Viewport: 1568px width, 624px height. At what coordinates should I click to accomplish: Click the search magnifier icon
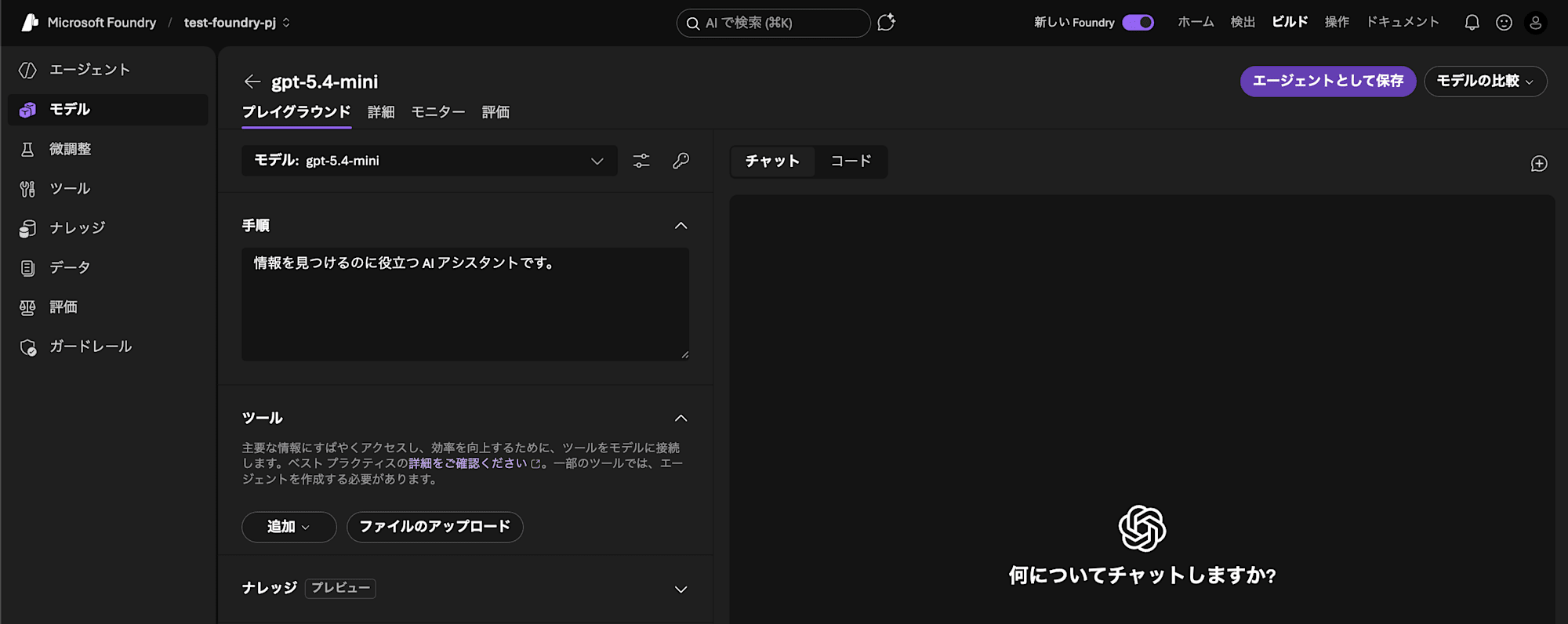point(693,24)
